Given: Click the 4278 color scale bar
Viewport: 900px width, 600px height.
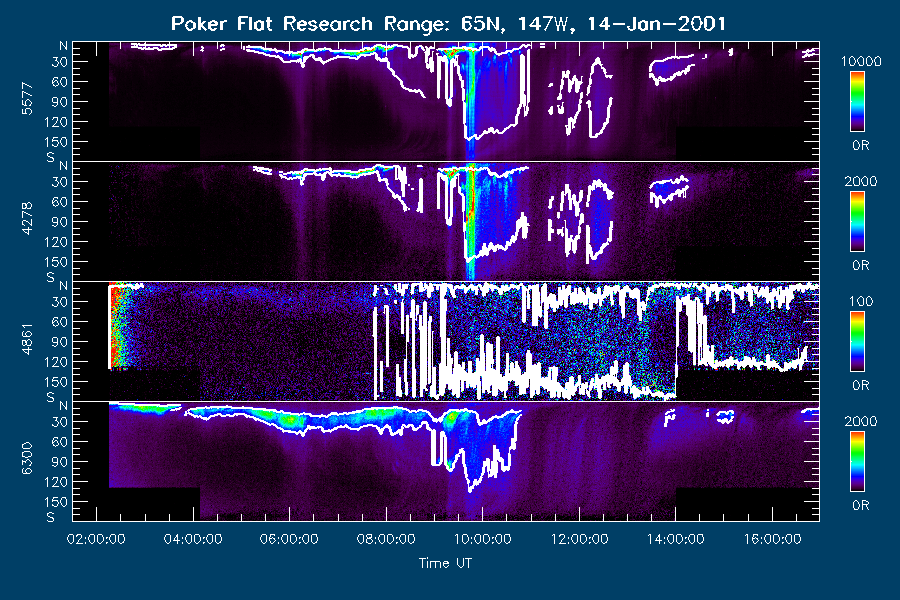Looking at the screenshot, I should pos(857,221).
